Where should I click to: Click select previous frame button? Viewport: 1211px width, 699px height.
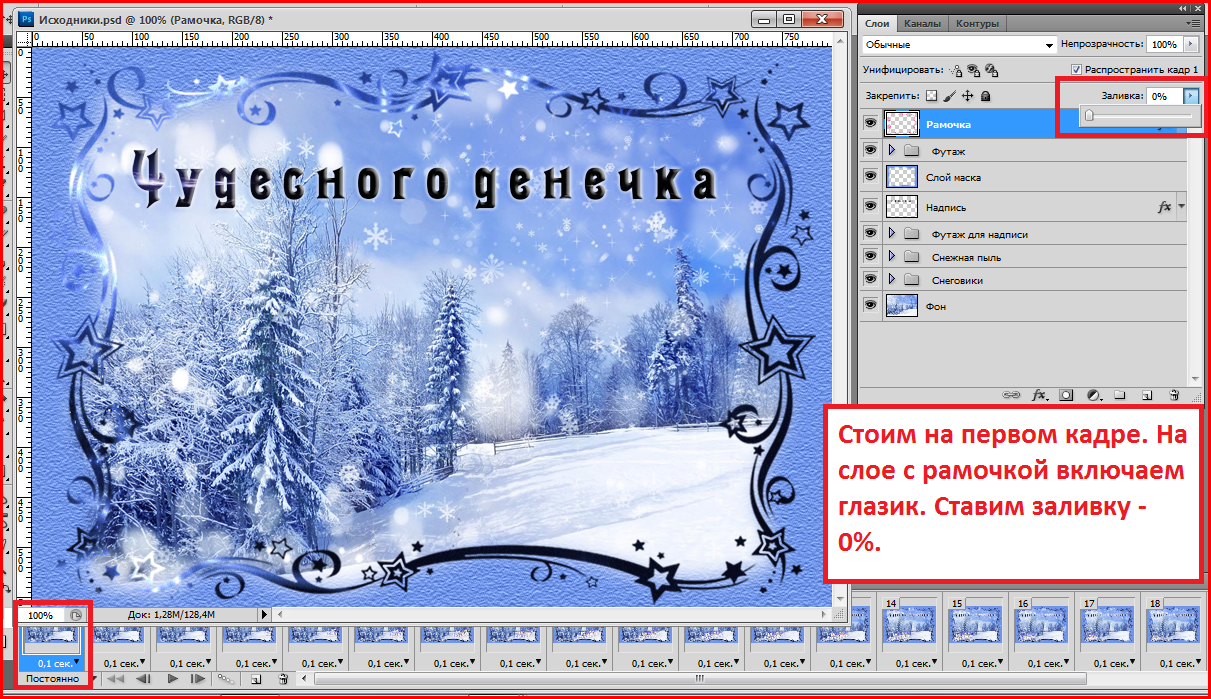[x=143, y=679]
